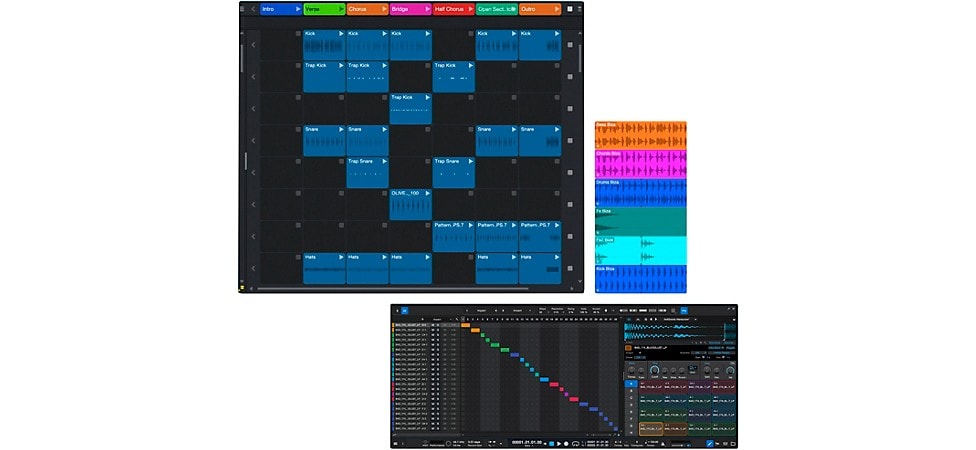Click the stop square in the empty Intro cell of the Hats row
976x450 pixels.
298,257
